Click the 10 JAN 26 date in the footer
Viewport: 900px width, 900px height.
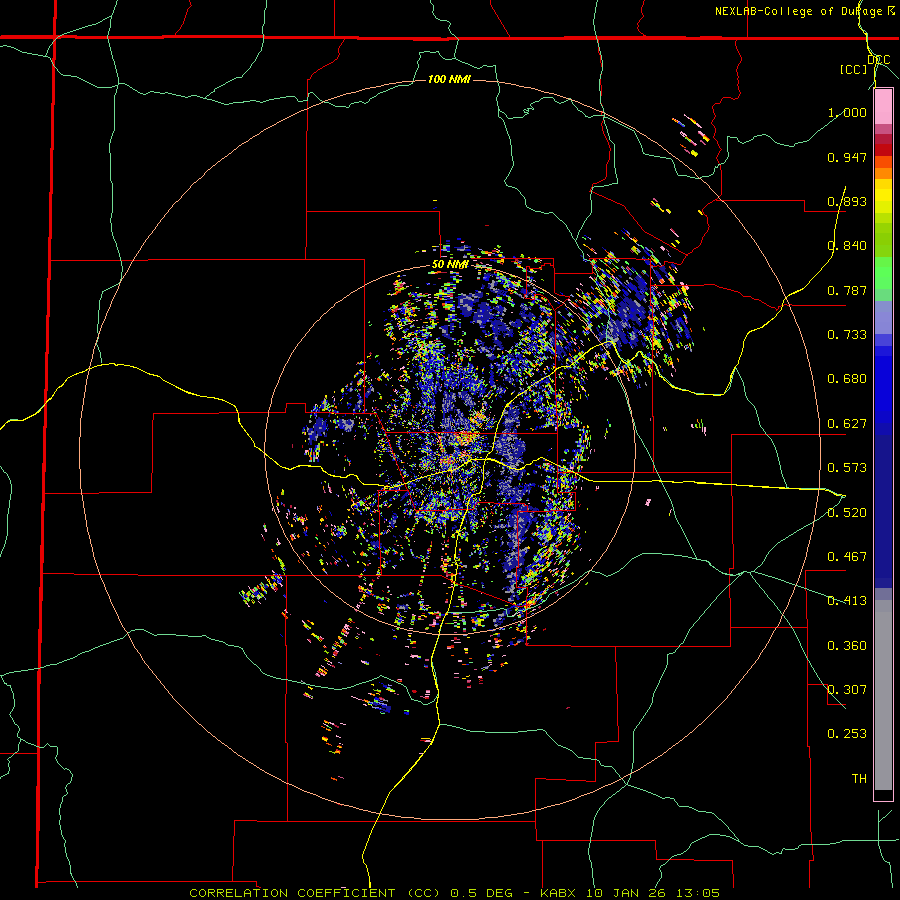626,893
